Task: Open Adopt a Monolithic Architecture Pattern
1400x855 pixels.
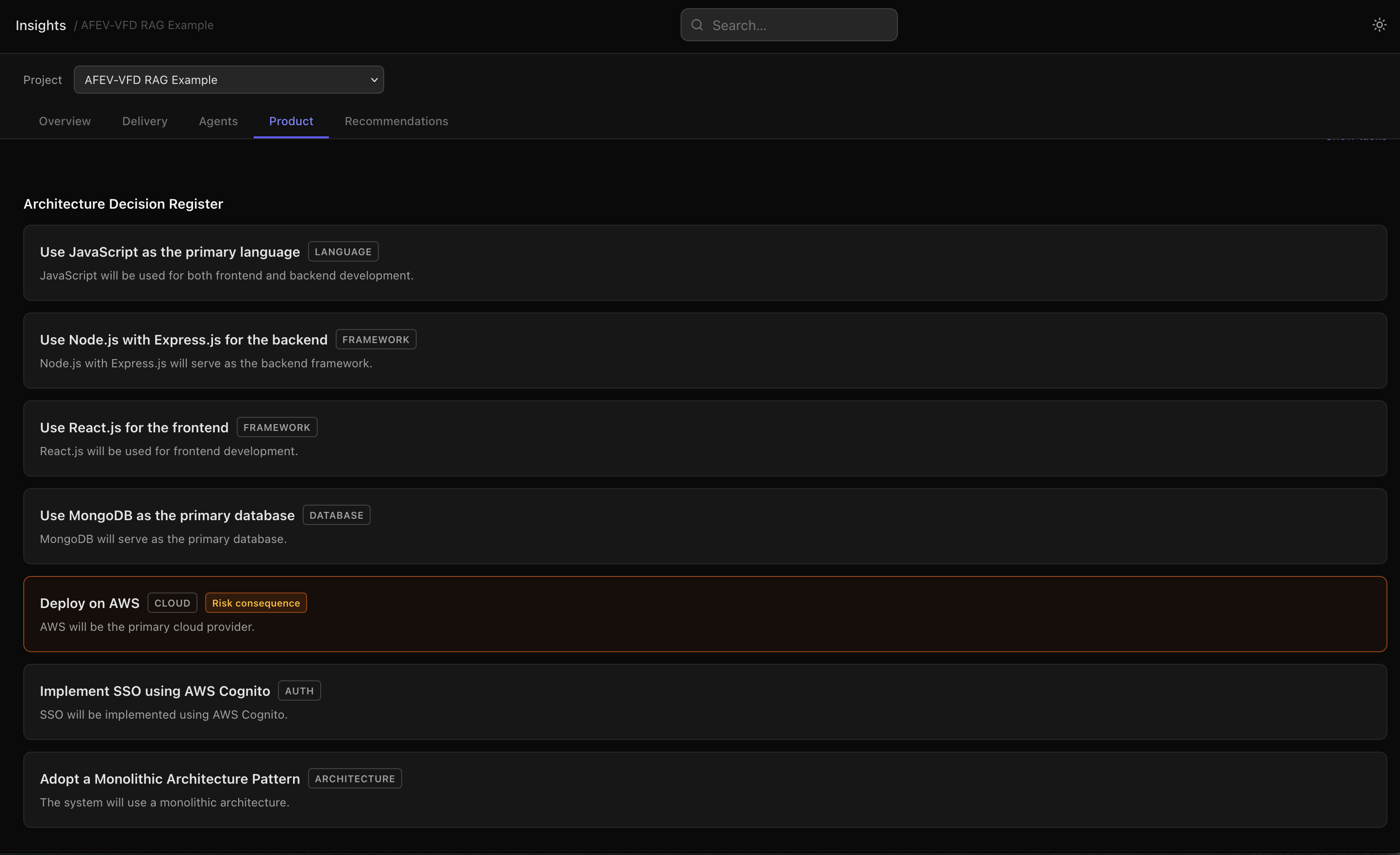Action: coord(705,789)
